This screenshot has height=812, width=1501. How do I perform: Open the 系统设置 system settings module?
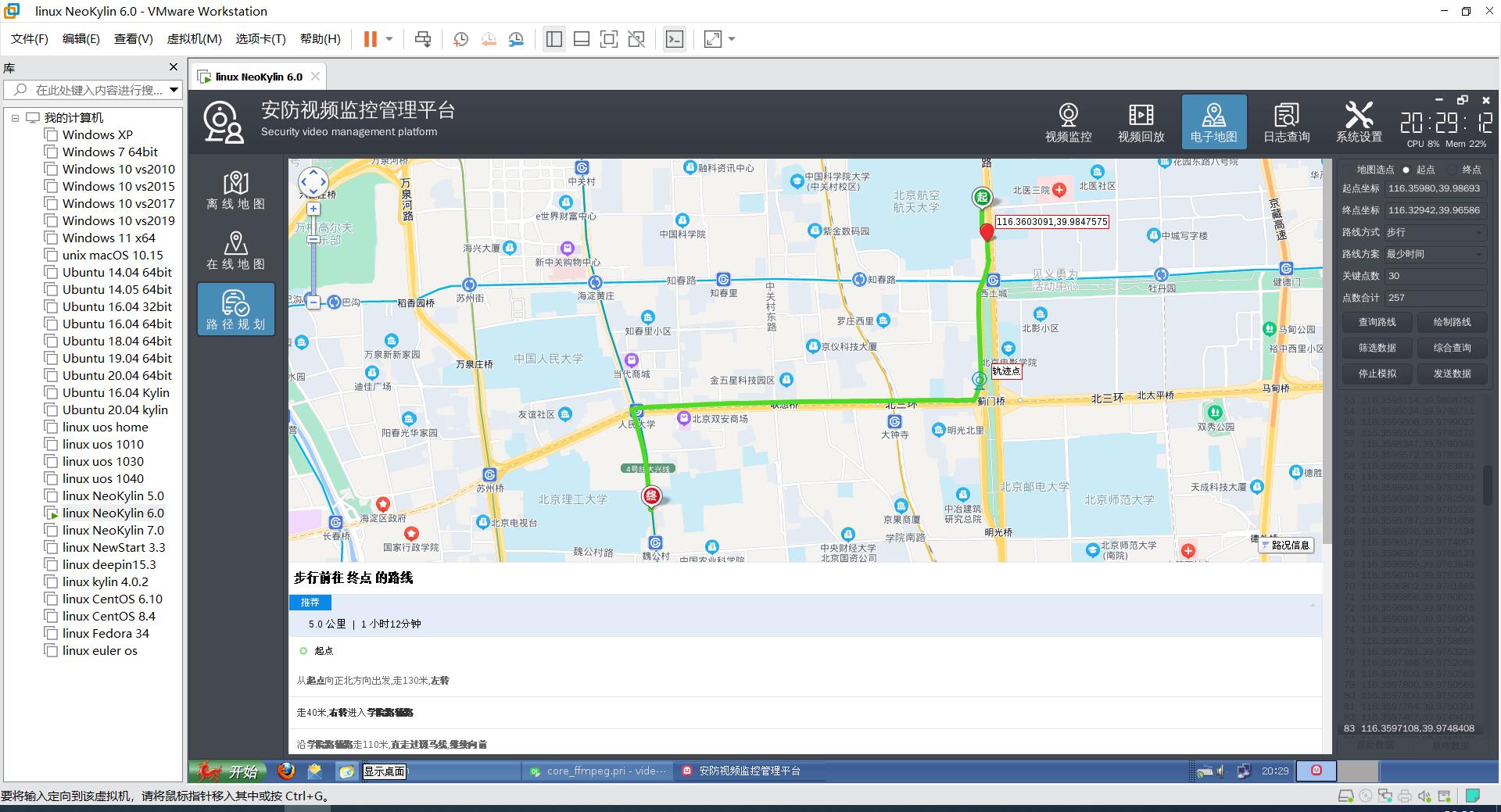(1359, 122)
